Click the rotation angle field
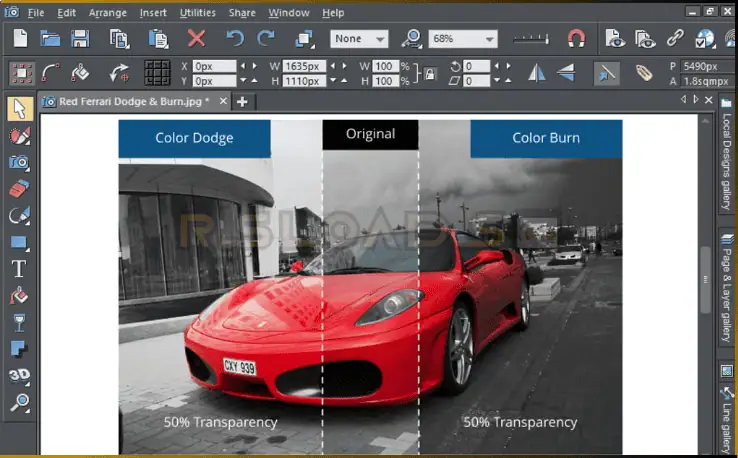Viewport: 738px width, 458px height. [476, 66]
